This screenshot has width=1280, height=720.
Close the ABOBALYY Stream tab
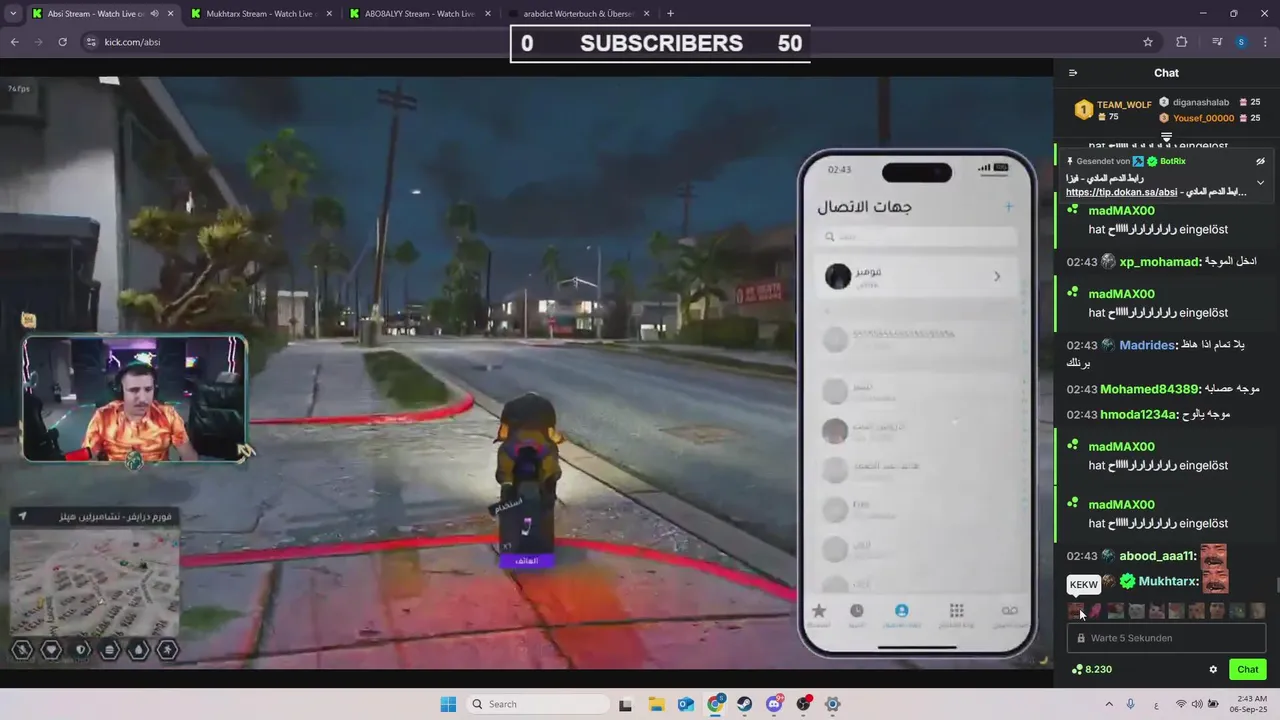tap(489, 14)
